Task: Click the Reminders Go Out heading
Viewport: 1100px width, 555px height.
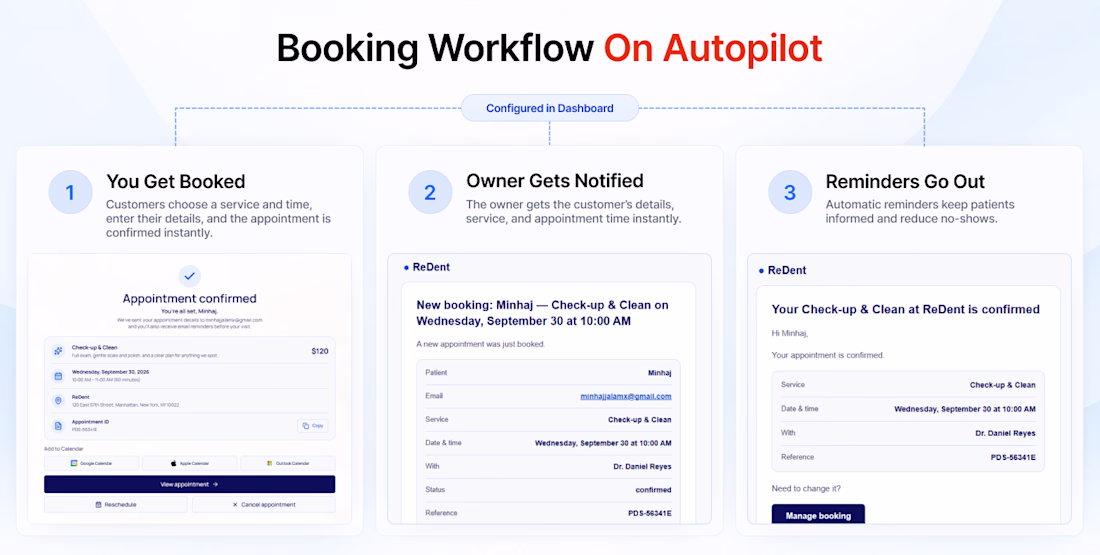Action: coord(905,182)
